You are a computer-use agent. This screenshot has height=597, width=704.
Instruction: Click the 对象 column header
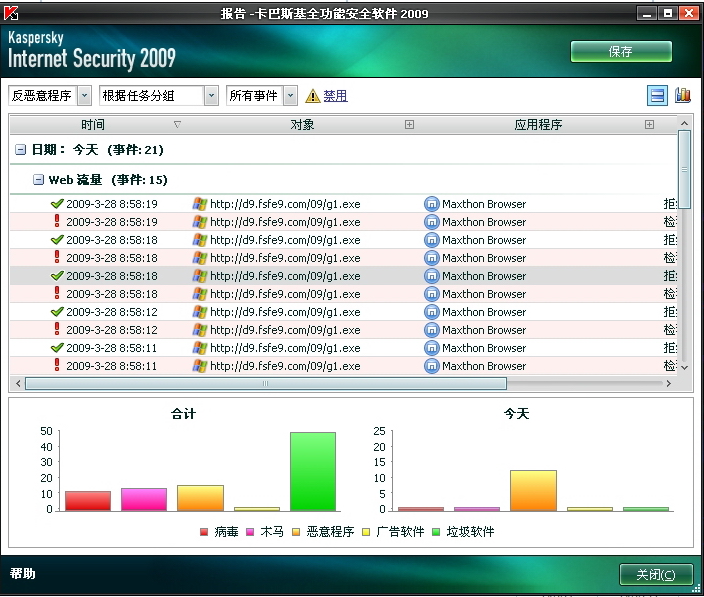pyautogui.click(x=302, y=124)
